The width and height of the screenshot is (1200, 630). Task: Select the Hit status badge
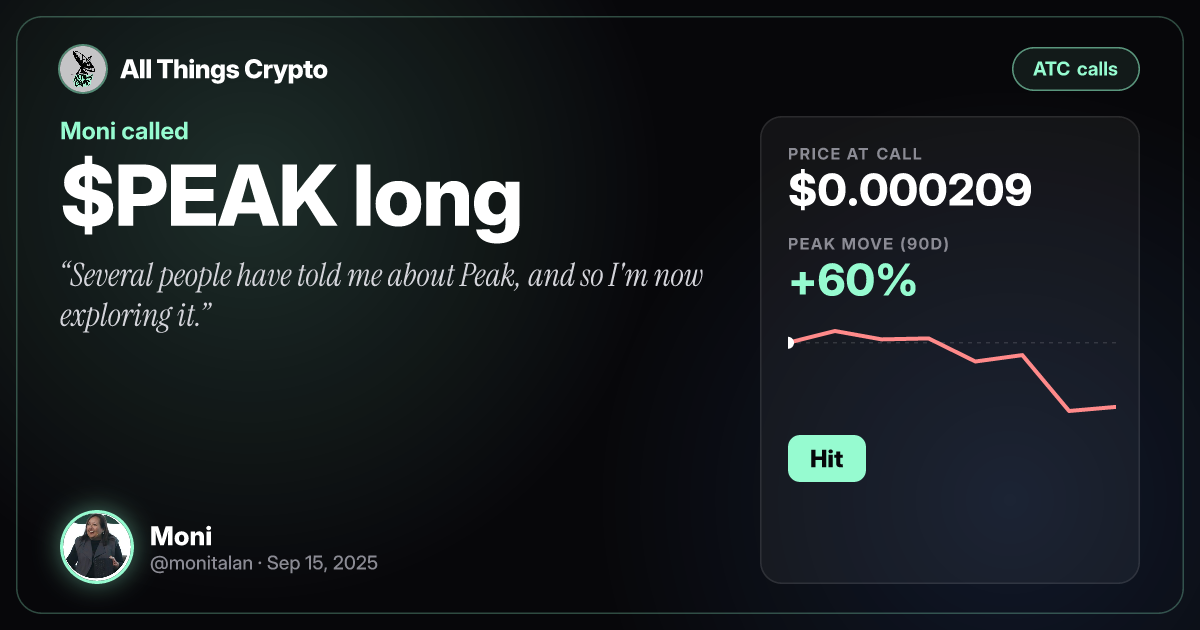[827, 459]
